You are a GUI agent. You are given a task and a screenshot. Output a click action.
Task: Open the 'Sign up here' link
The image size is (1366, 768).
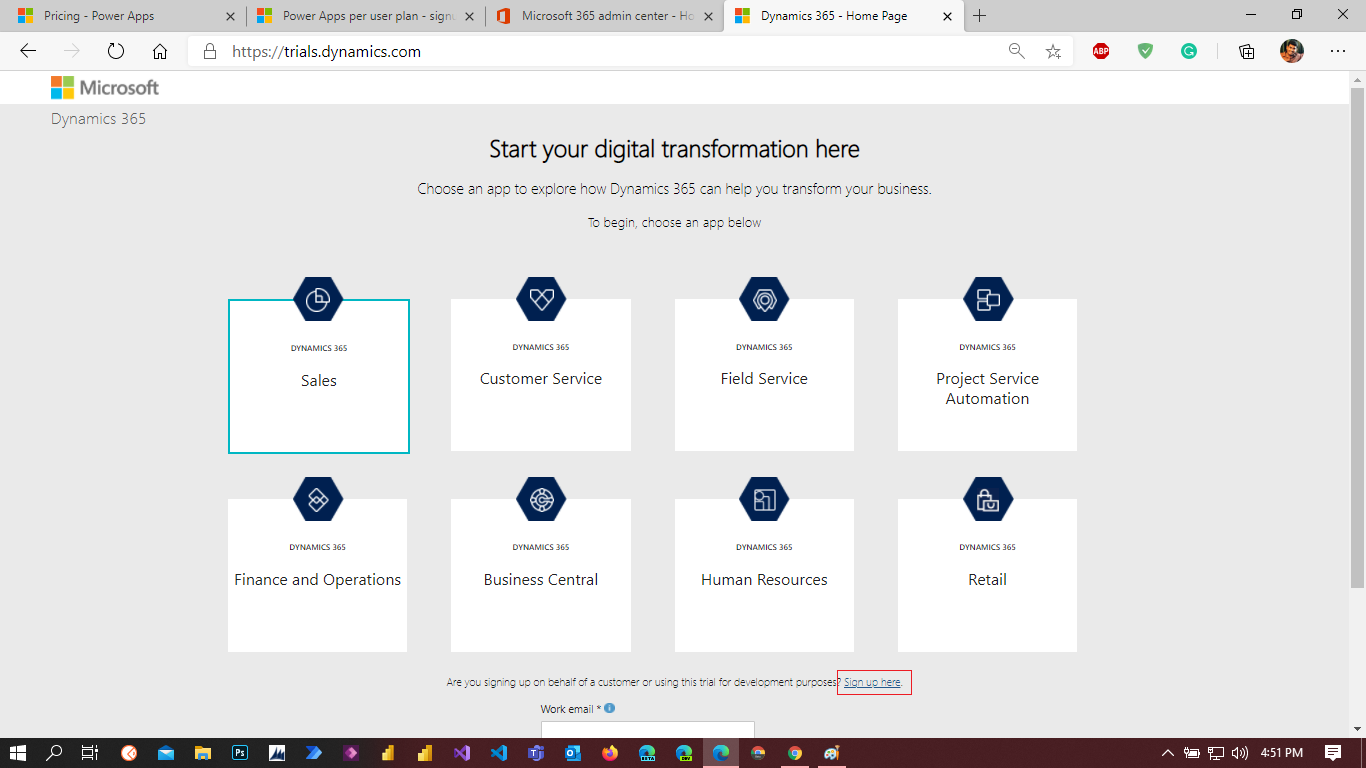872,682
